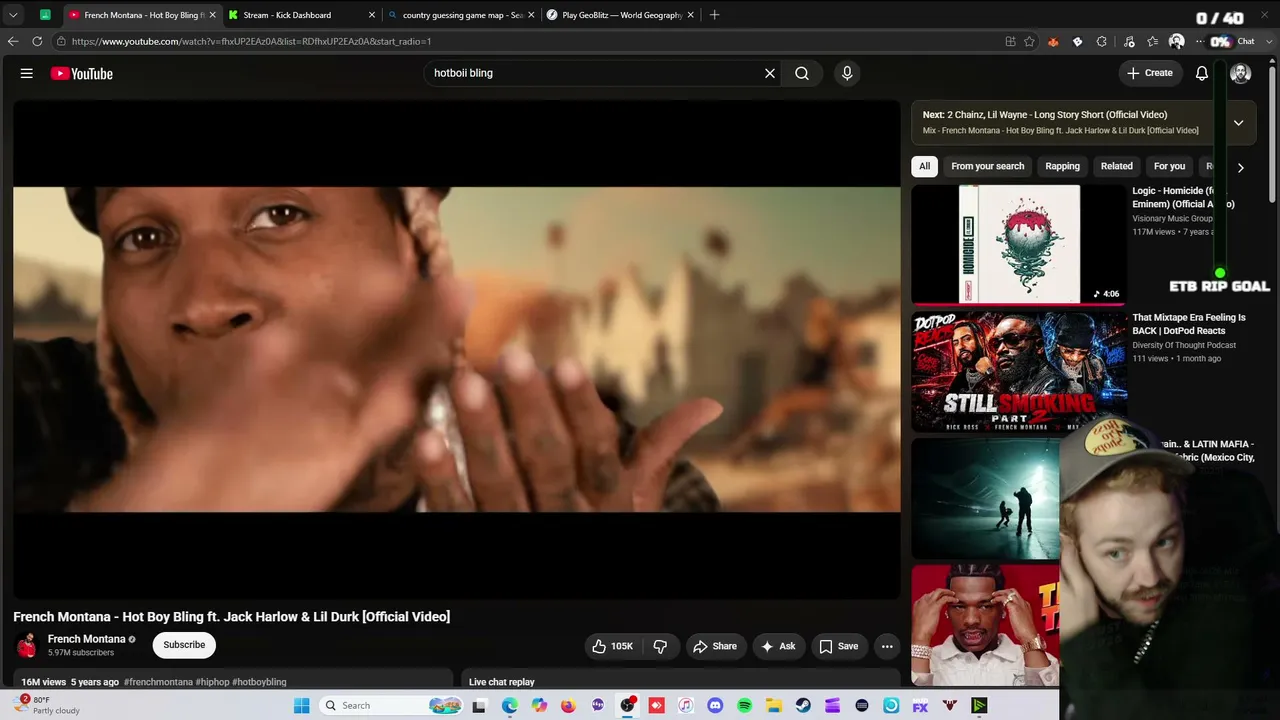The image size is (1280, 720).
Task: Open French Montana channel avatar
Action: (x=27, y=645)
